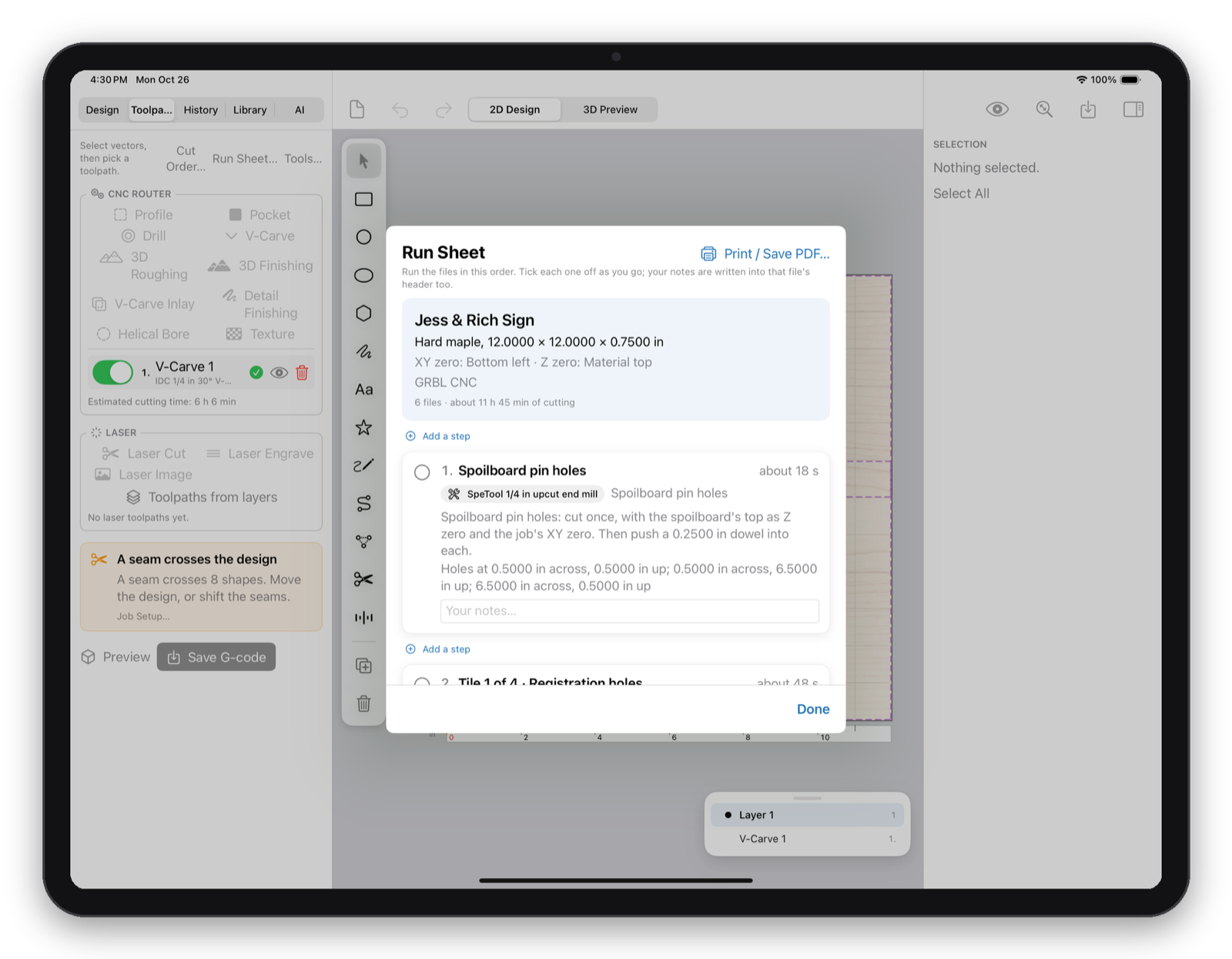1232x959 pixels.
Task: Select Layer 1 in layers panel
Action: coord(807,815)
